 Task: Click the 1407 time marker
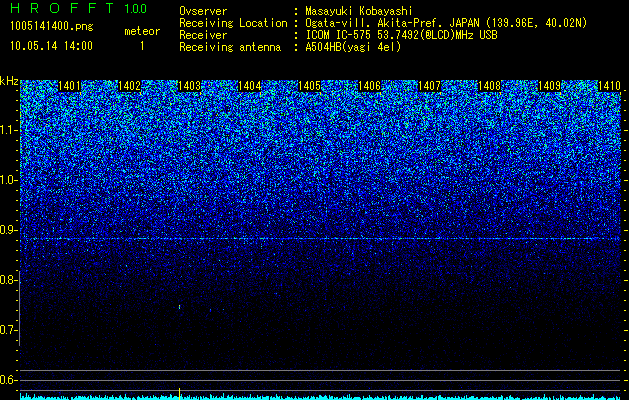[429, 86]
